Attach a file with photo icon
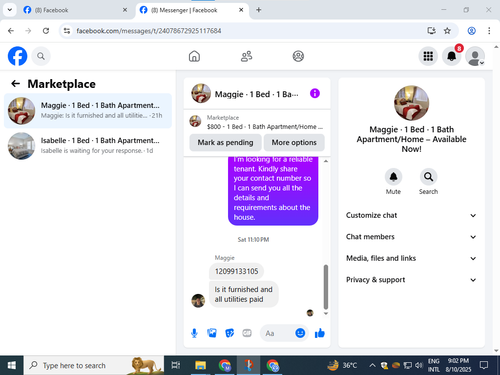This screenshot has height=375, width=500. [x=212, y=333]
